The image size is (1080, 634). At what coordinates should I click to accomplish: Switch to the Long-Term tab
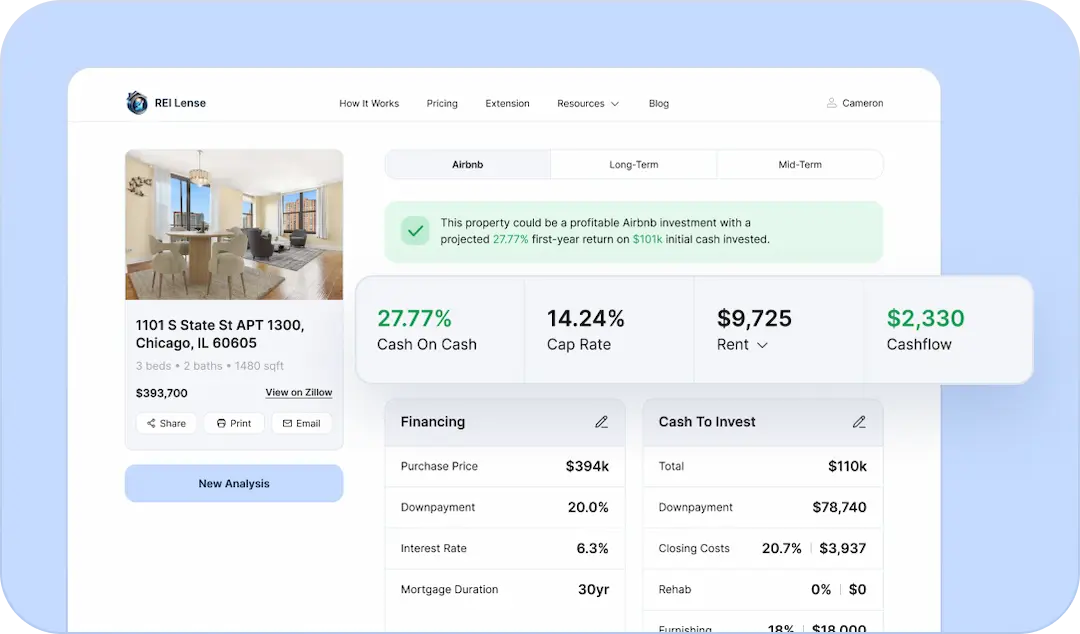click(x=634, y=164)
